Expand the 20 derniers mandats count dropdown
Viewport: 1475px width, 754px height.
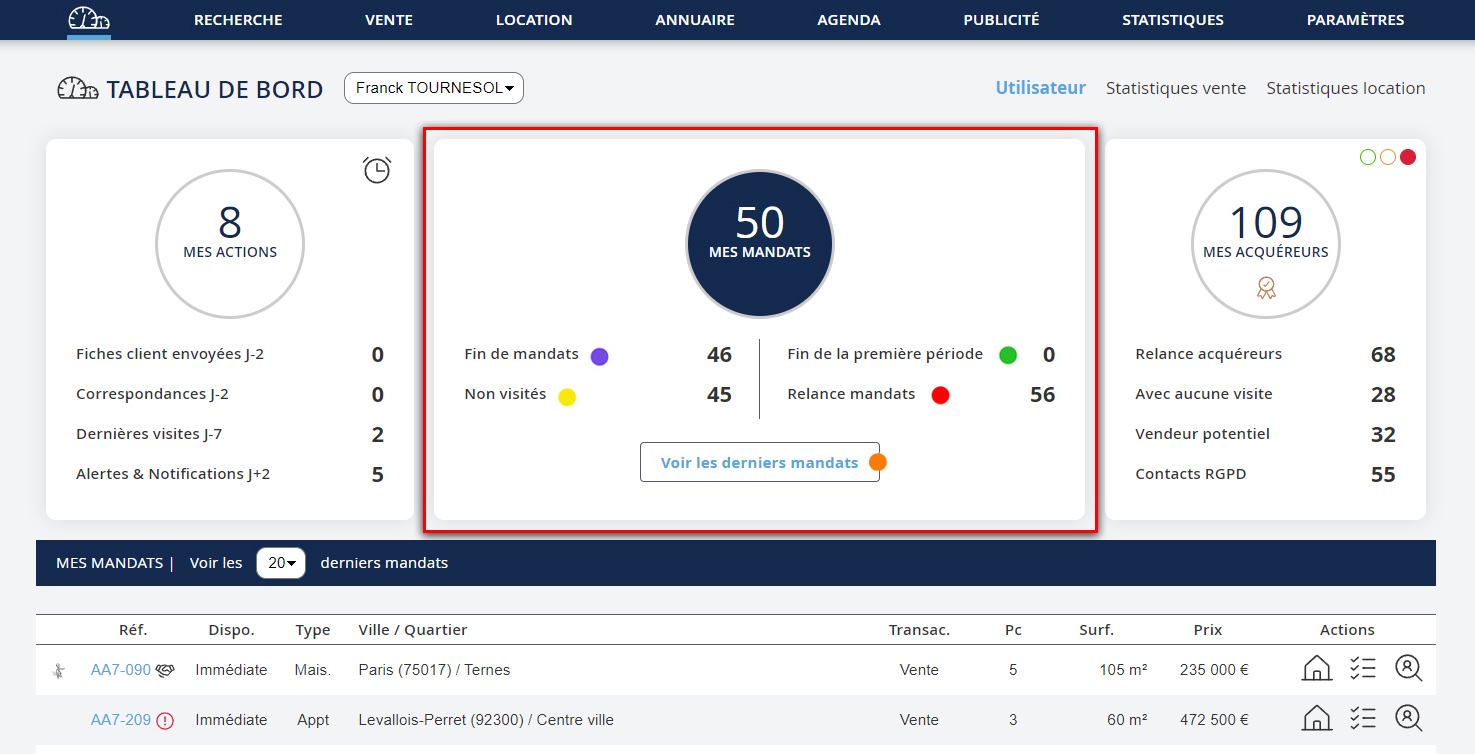coord(281,563)
